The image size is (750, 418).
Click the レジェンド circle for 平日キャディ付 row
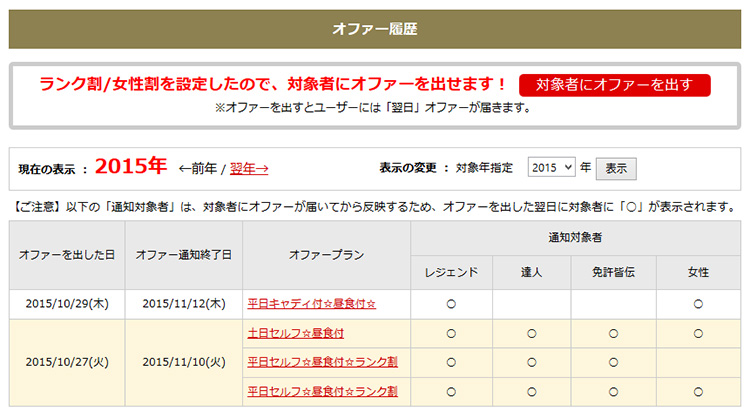point(451,304)
